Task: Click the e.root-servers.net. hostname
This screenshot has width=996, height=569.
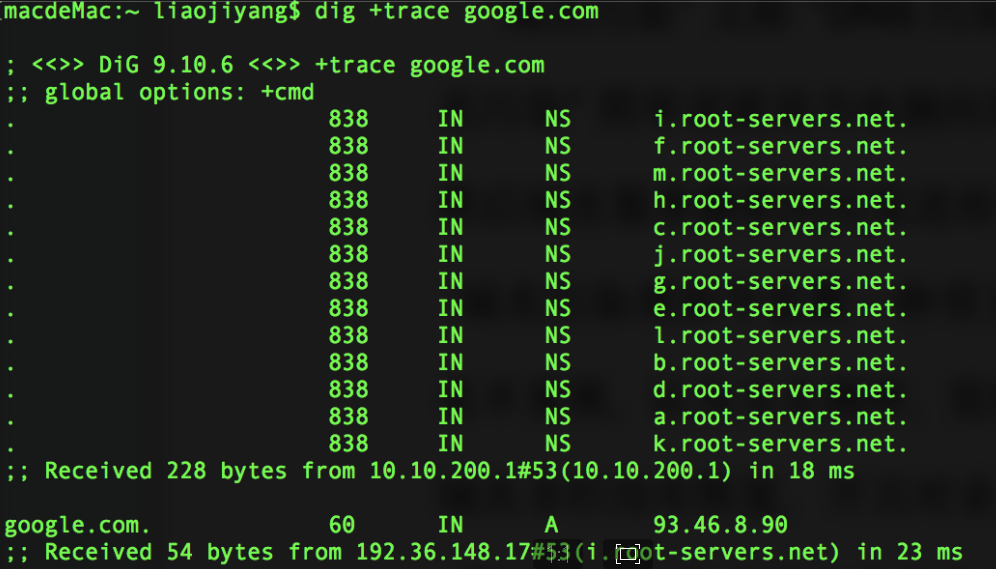Action: coord(780,309)
